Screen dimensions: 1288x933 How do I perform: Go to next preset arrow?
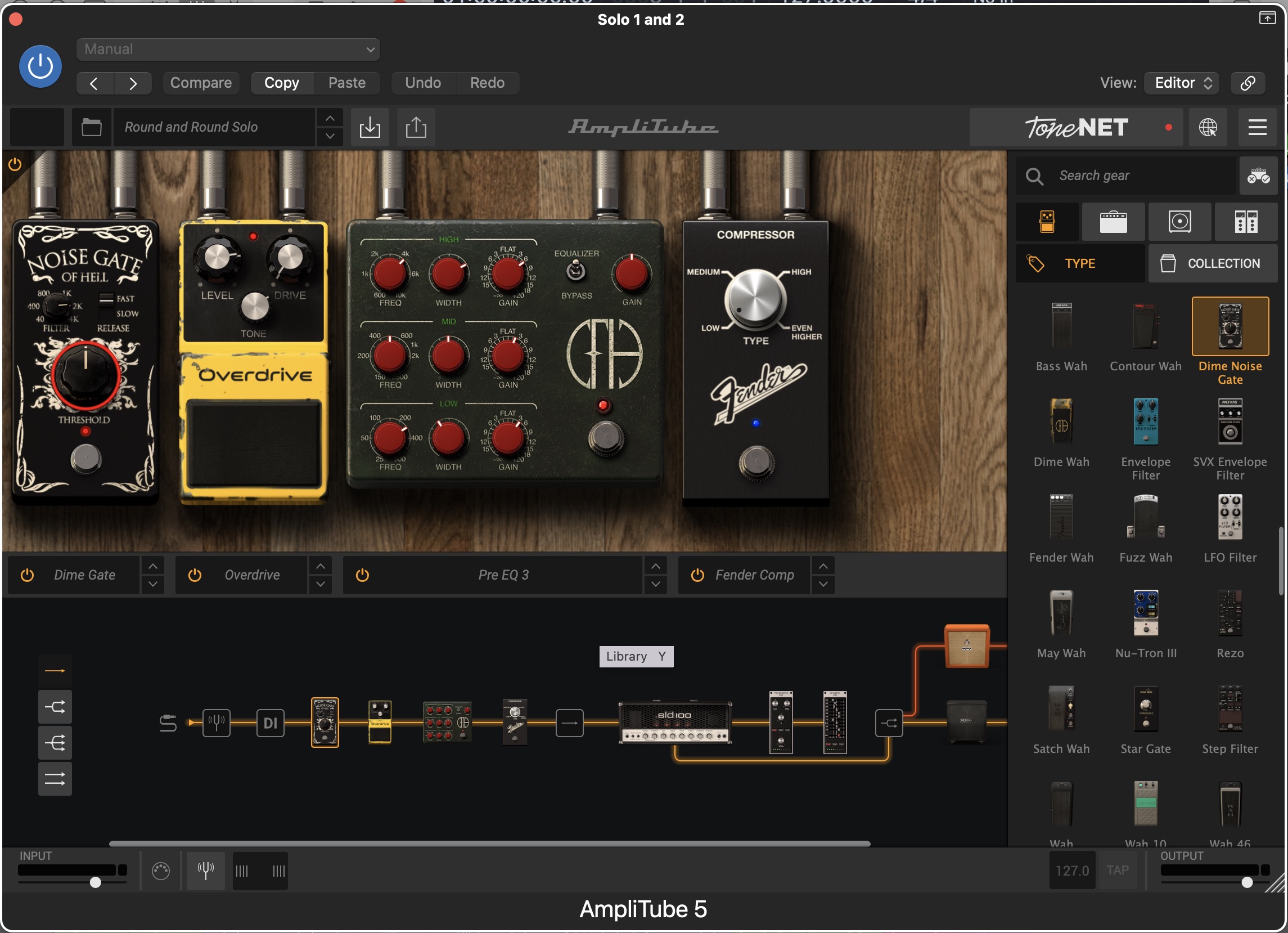pyautogui.click(x=133, y=83)
